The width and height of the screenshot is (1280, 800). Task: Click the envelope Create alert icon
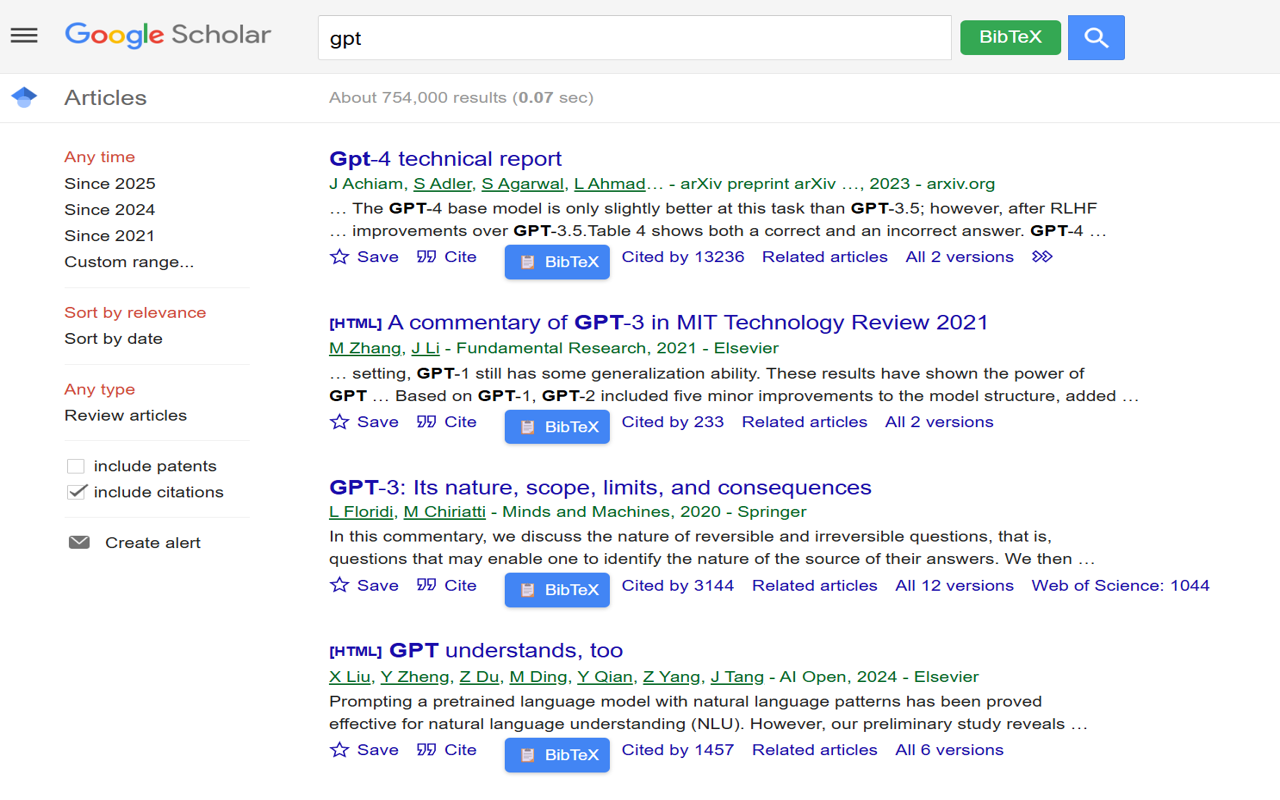[79, 543]
